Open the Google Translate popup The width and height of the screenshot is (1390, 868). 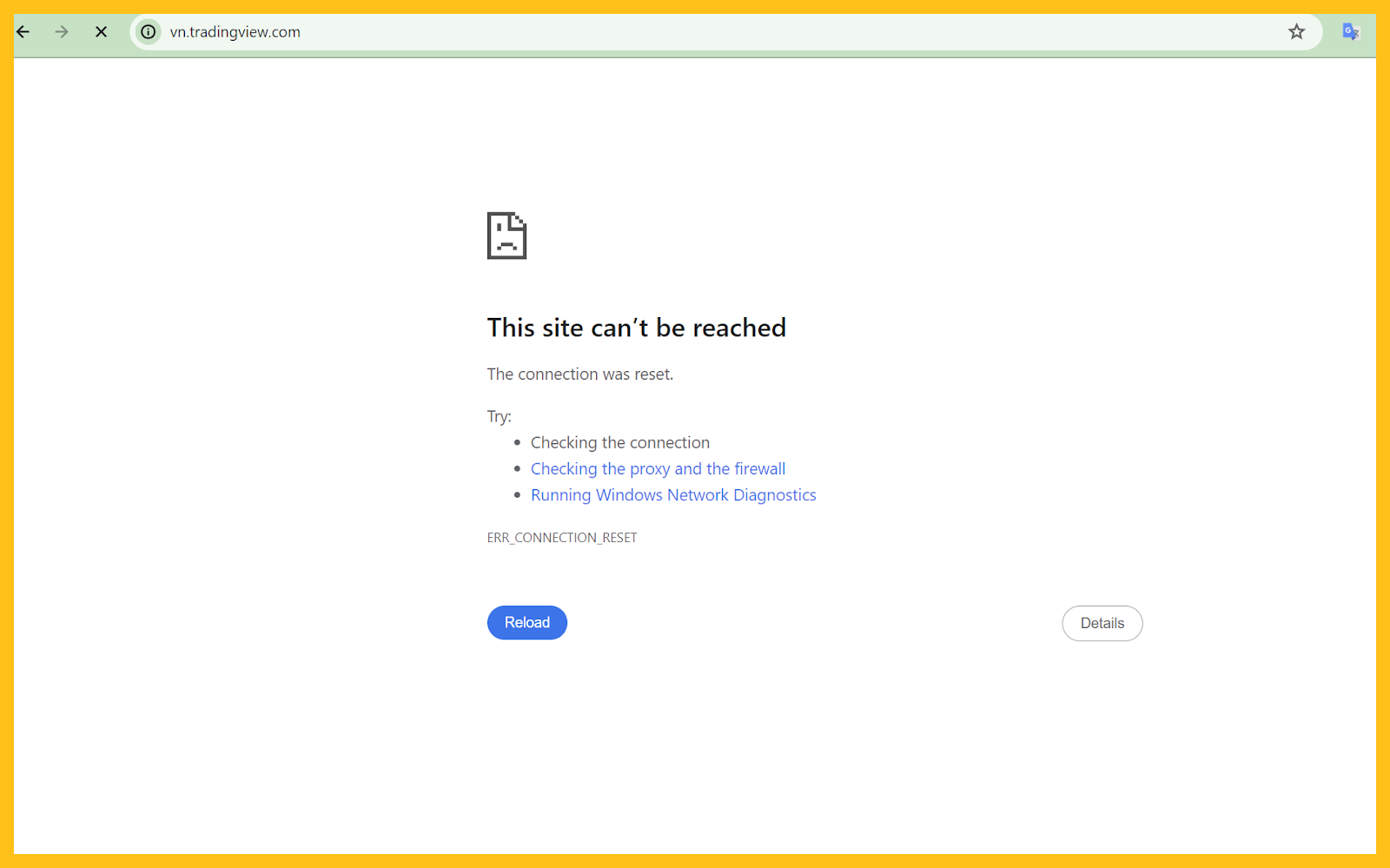click(1350, 31)
